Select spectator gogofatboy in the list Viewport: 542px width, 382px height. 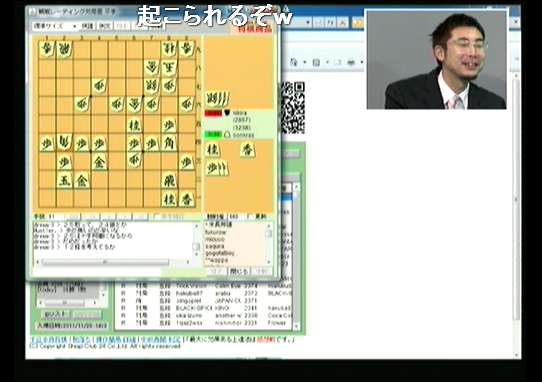pyautogui.click(x=220, y=253)
